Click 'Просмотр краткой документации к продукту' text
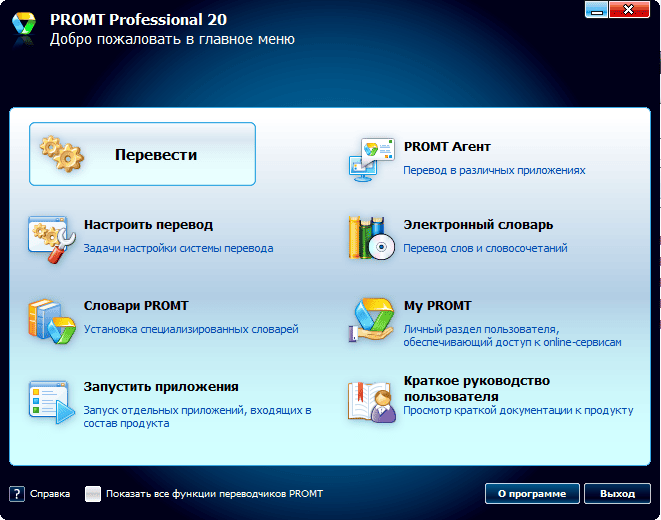 click(x=518, y=410)
